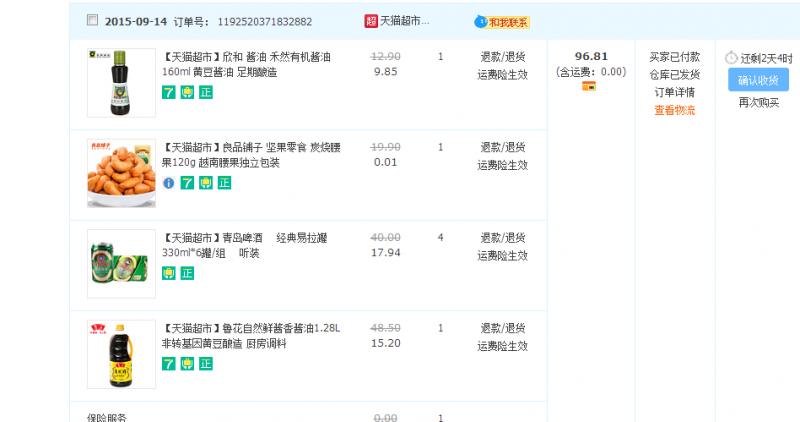Open 订单详情 order details

tap(674, 92)
